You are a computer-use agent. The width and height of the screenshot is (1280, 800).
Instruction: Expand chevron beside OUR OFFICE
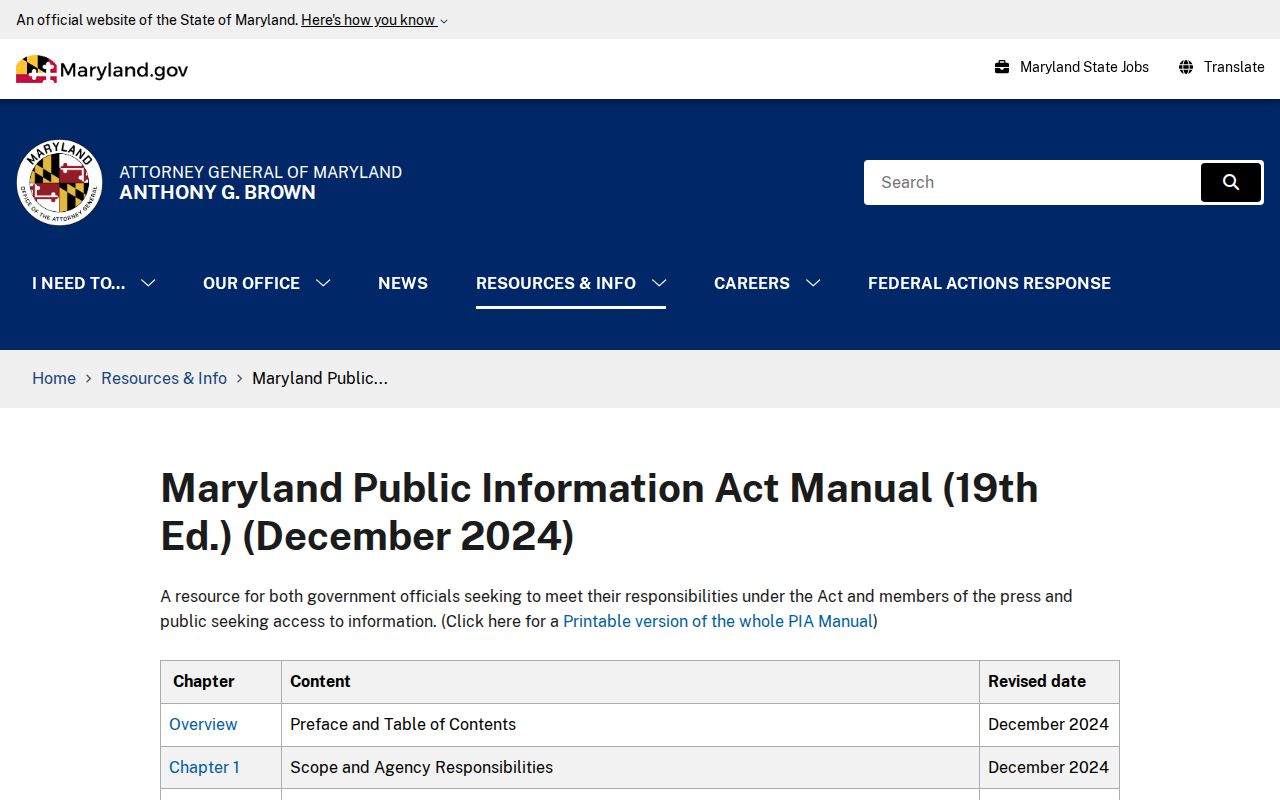click(323, 283)
